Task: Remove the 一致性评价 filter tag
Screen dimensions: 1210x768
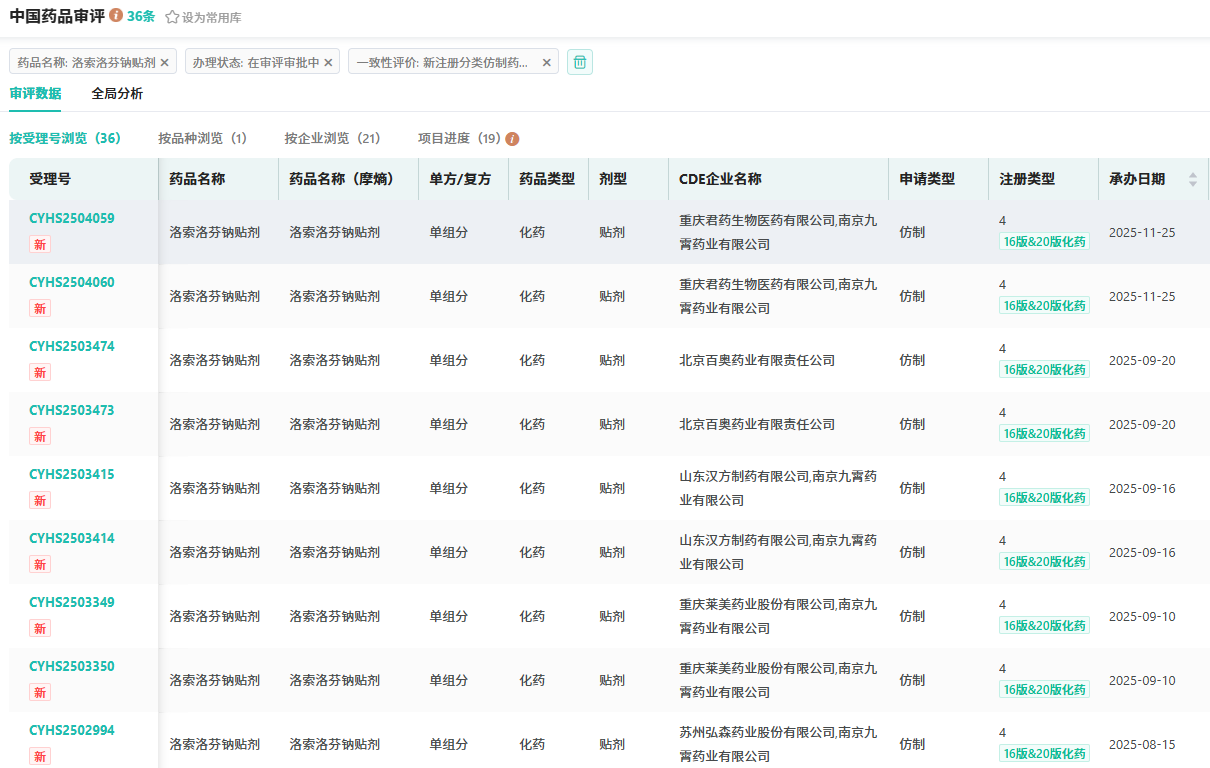Action: click(546, 62)
